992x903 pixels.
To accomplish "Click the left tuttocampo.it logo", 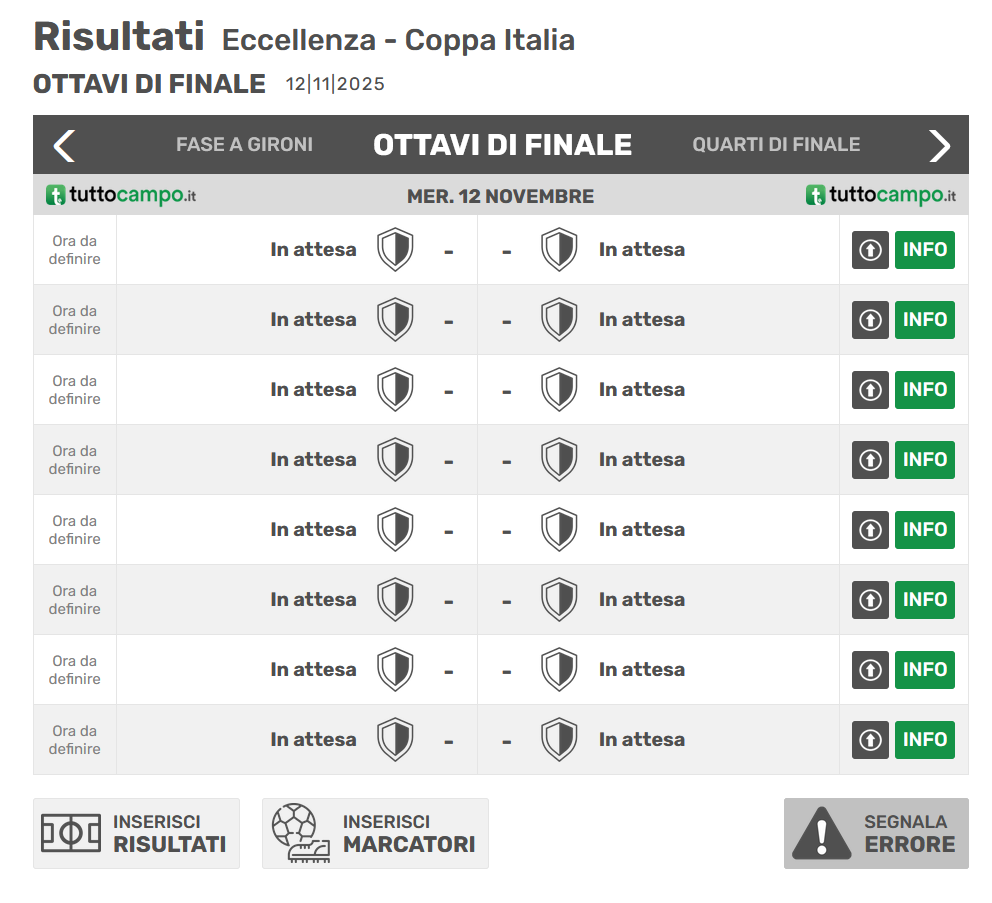I will click(x=121, y=195).
